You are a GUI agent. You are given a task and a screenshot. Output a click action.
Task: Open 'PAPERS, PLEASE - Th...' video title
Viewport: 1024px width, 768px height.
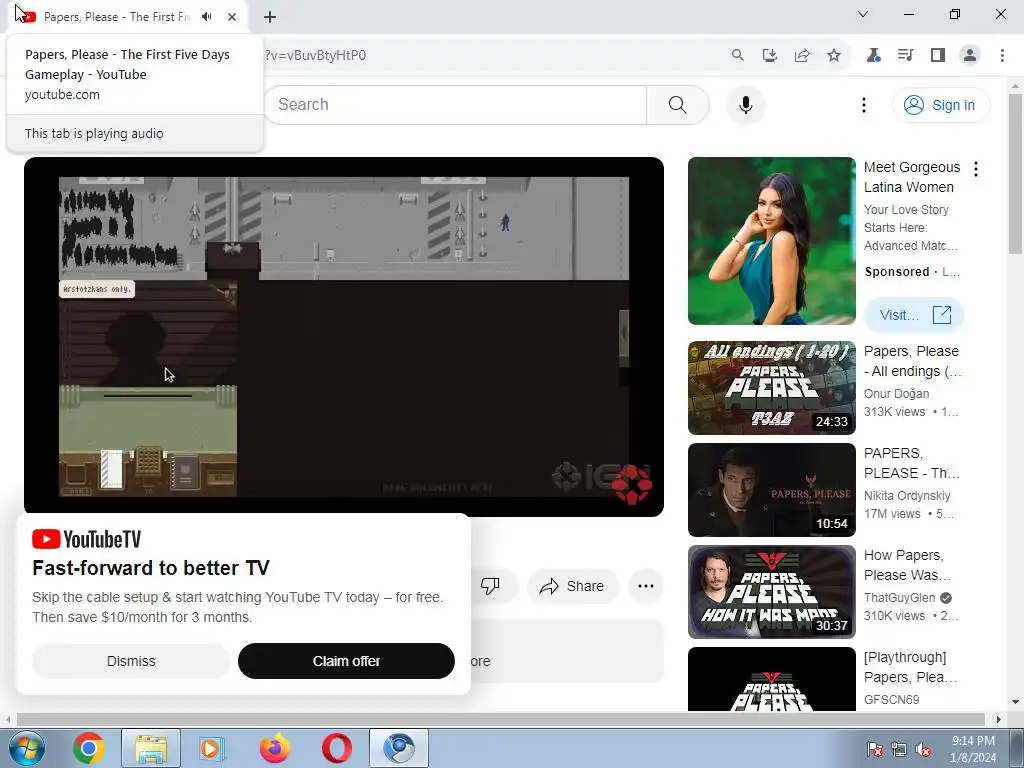point(912,463)
